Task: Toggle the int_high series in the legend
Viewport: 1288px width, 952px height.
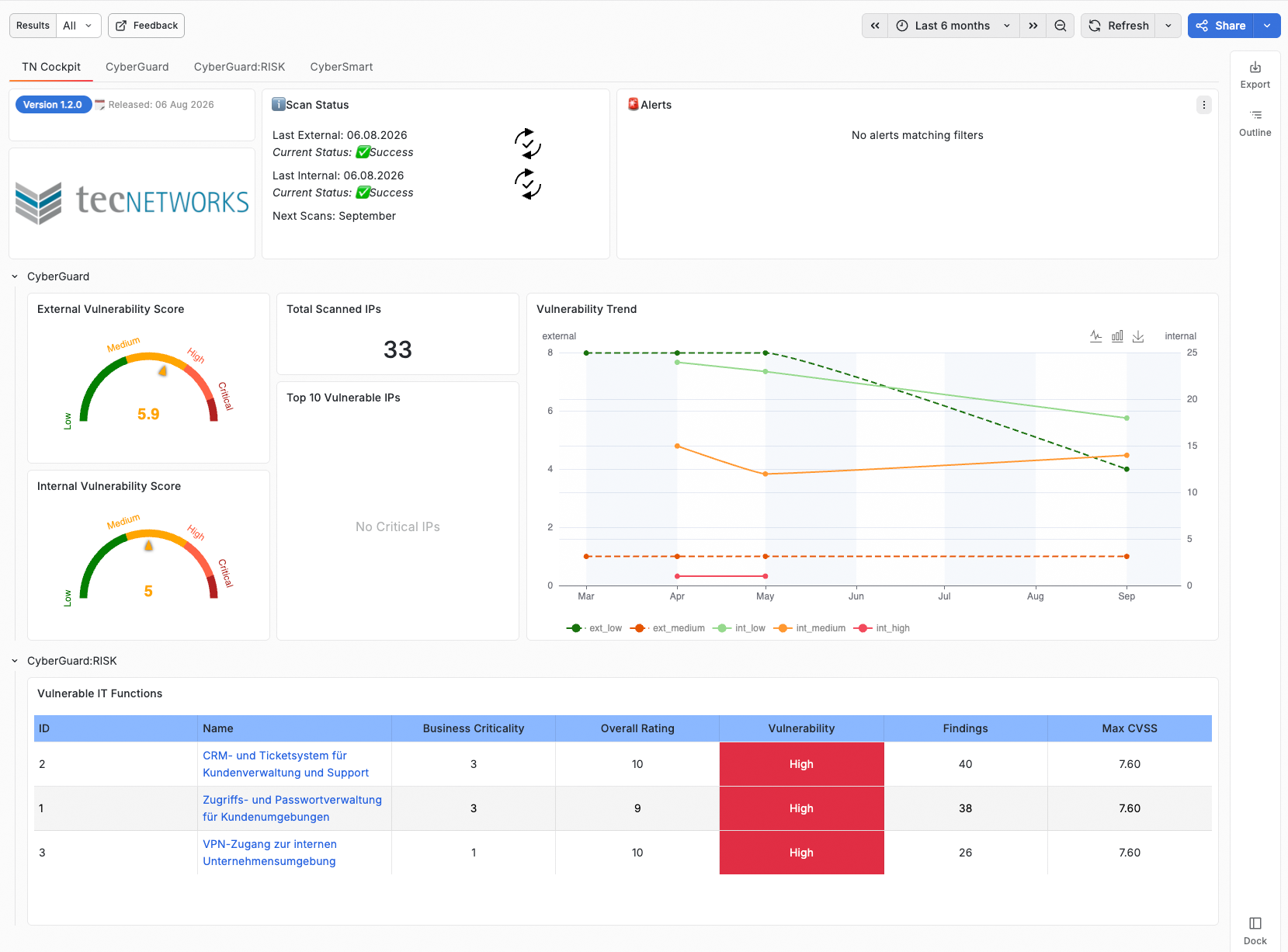Action: [x=882, y=628]
